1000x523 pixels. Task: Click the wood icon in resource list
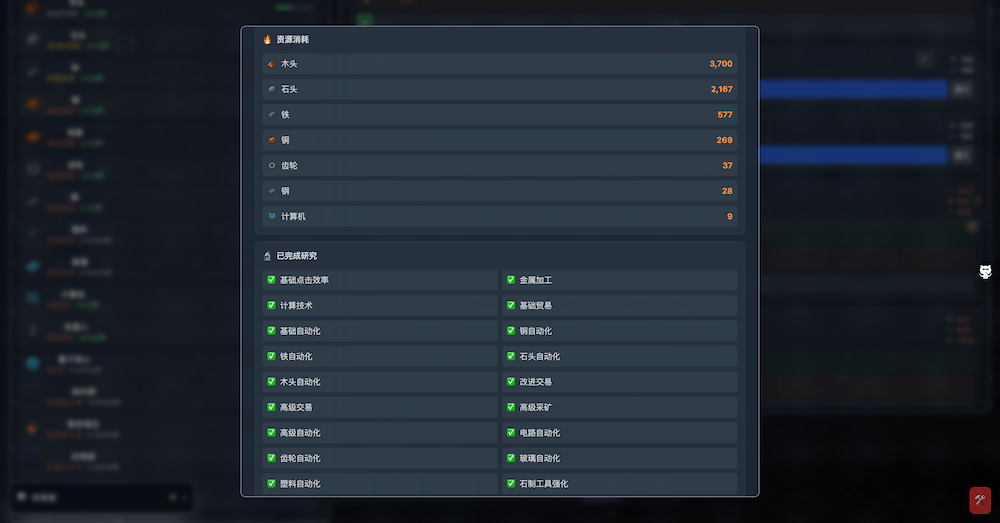click(271, 64)
